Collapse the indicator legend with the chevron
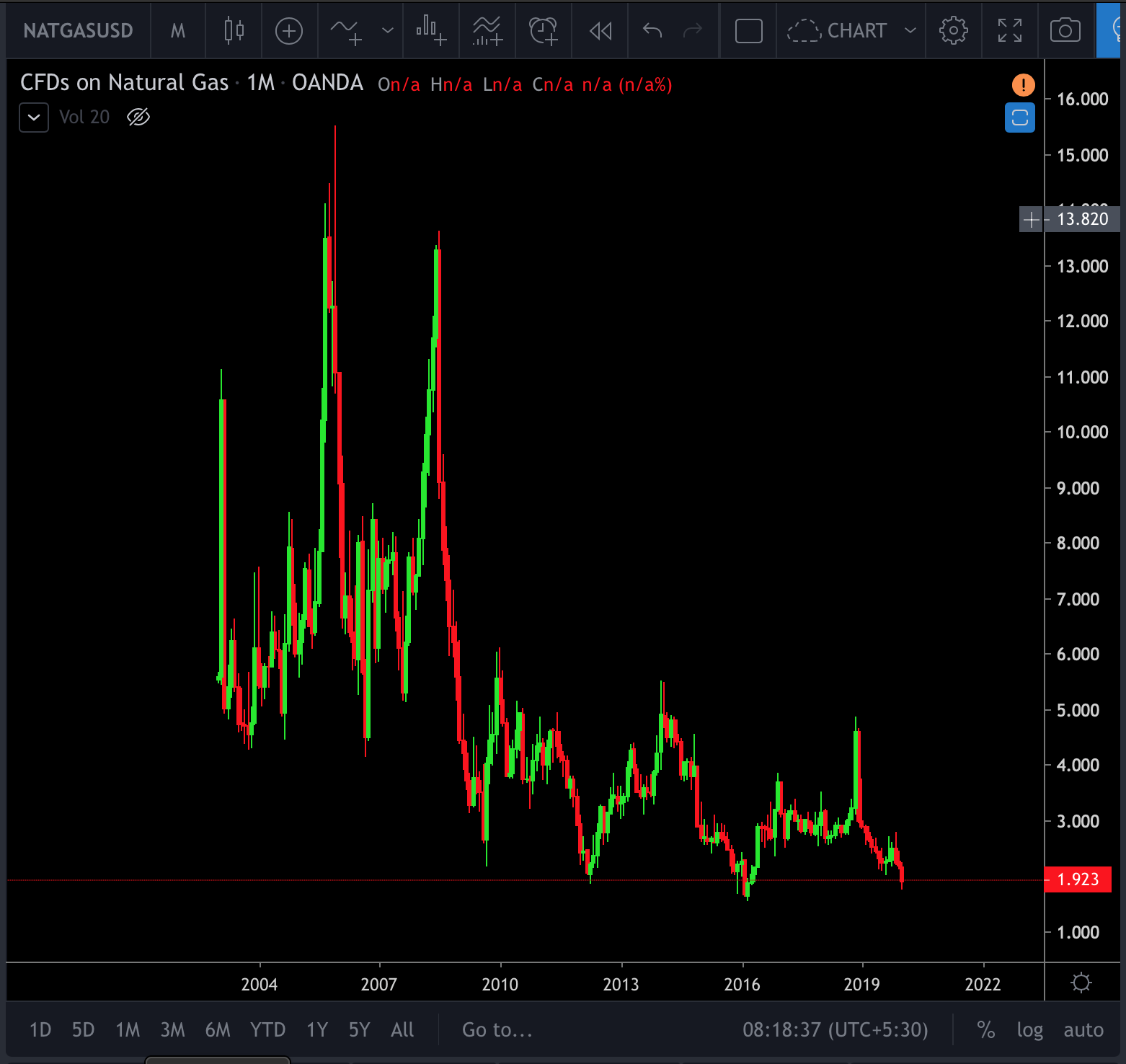1126x1064 pixels. pyautogui.click(x=34, y=118)
